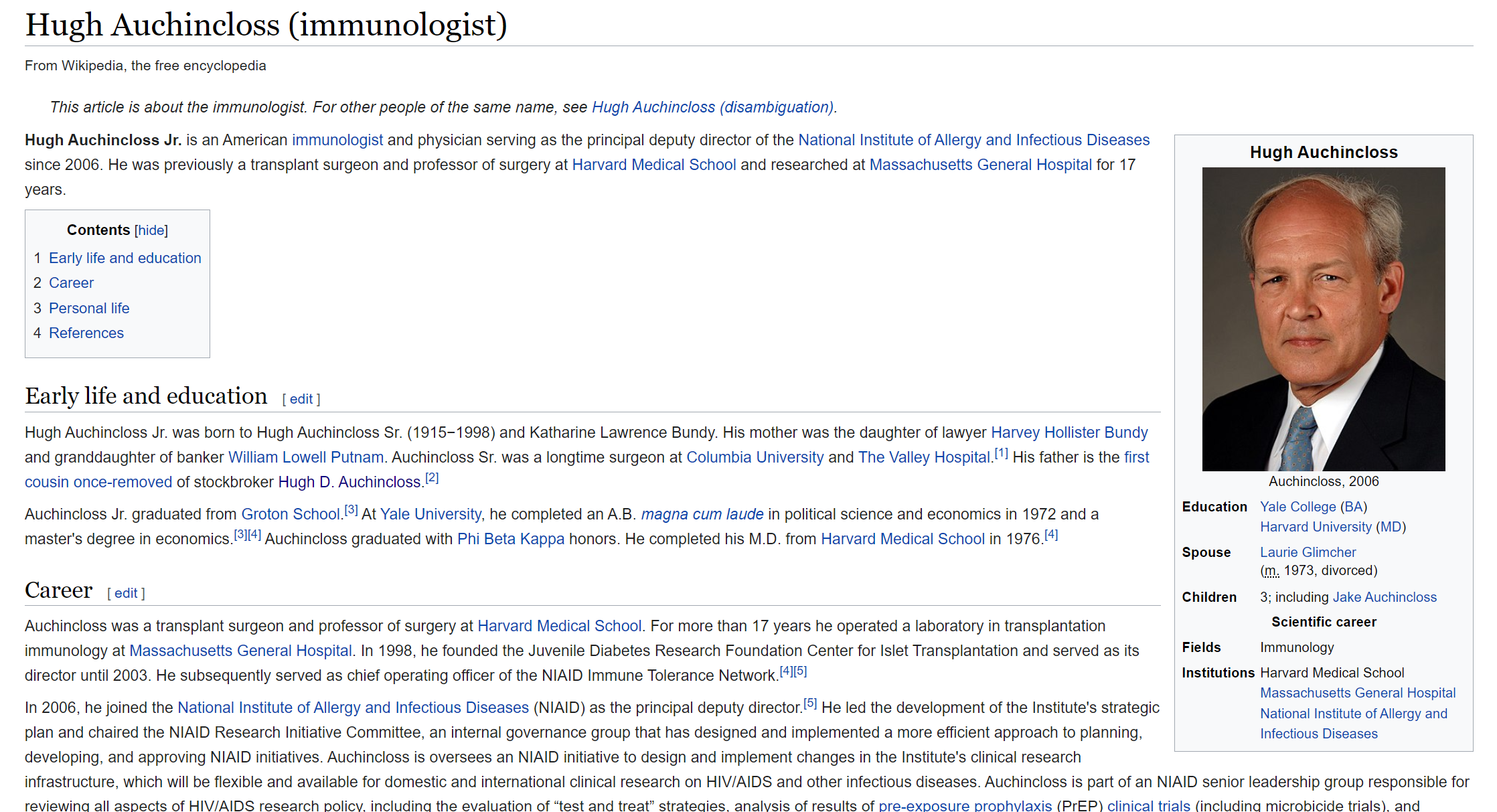Screen dimensions: 1497x812
Task: Hide the Contents box
Action: tap(151, 230)
